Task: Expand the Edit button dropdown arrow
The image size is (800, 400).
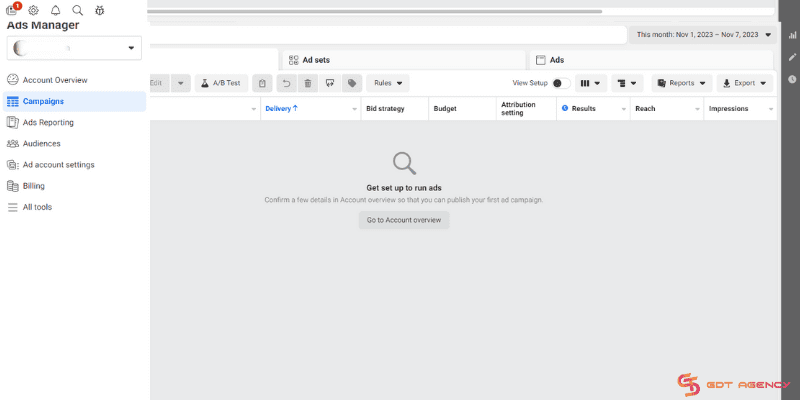Action: click(181, 83)
